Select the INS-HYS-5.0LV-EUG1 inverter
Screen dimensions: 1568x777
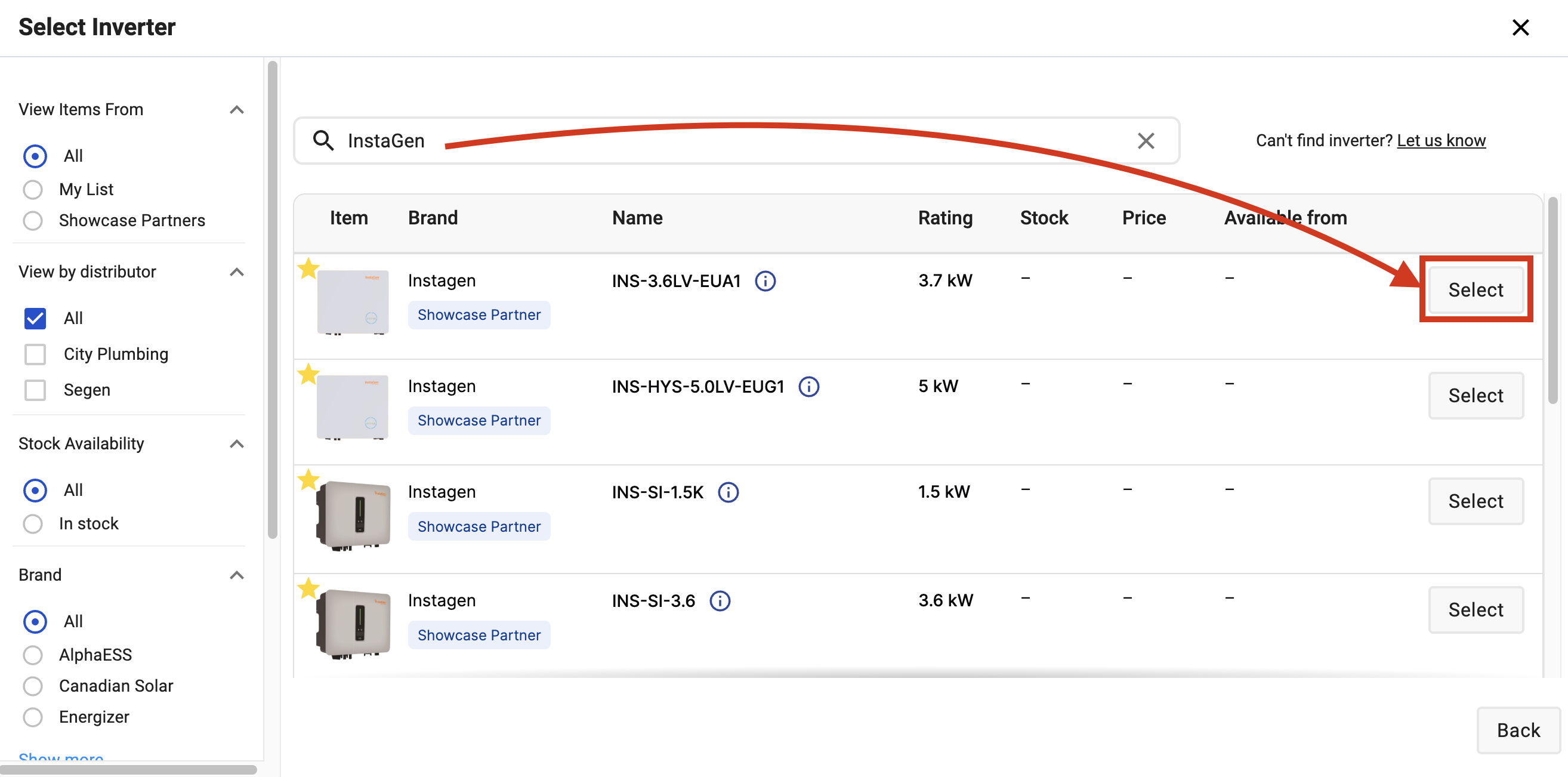click(x=1475, y=396)
